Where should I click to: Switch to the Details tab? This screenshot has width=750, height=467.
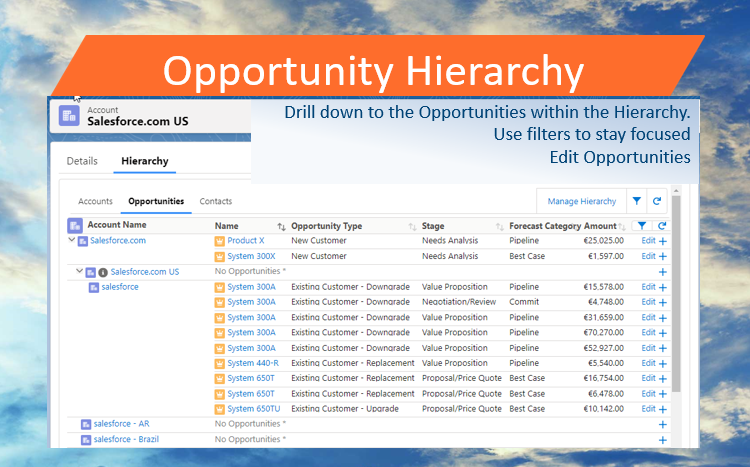pos(82,161)
